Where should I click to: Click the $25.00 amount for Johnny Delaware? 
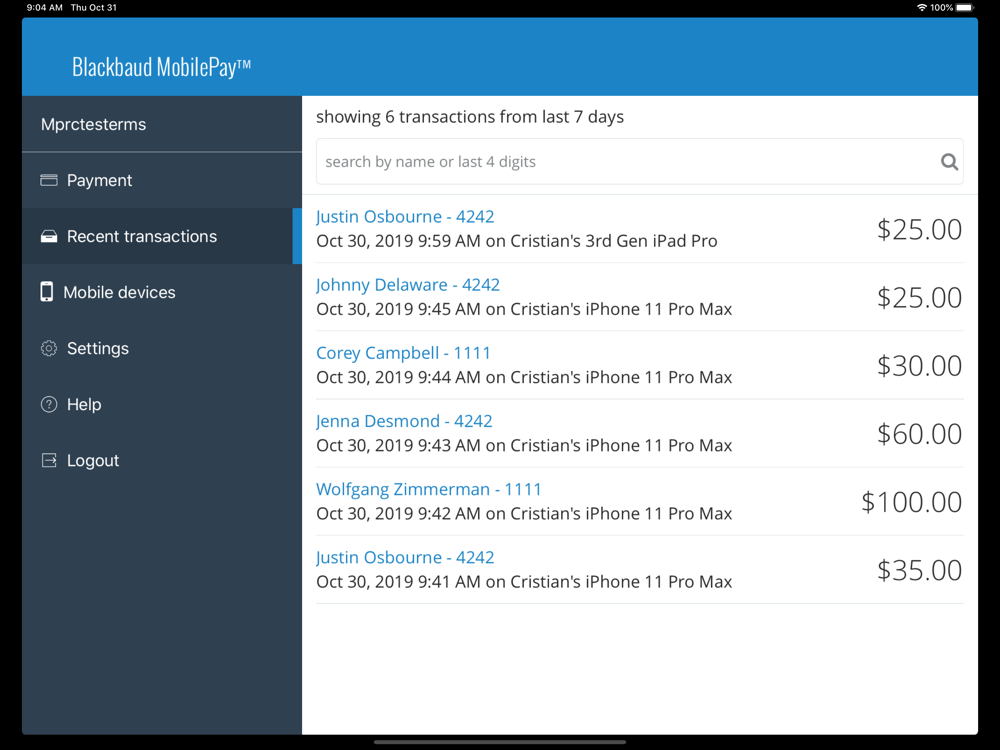[x=919, y=298]
